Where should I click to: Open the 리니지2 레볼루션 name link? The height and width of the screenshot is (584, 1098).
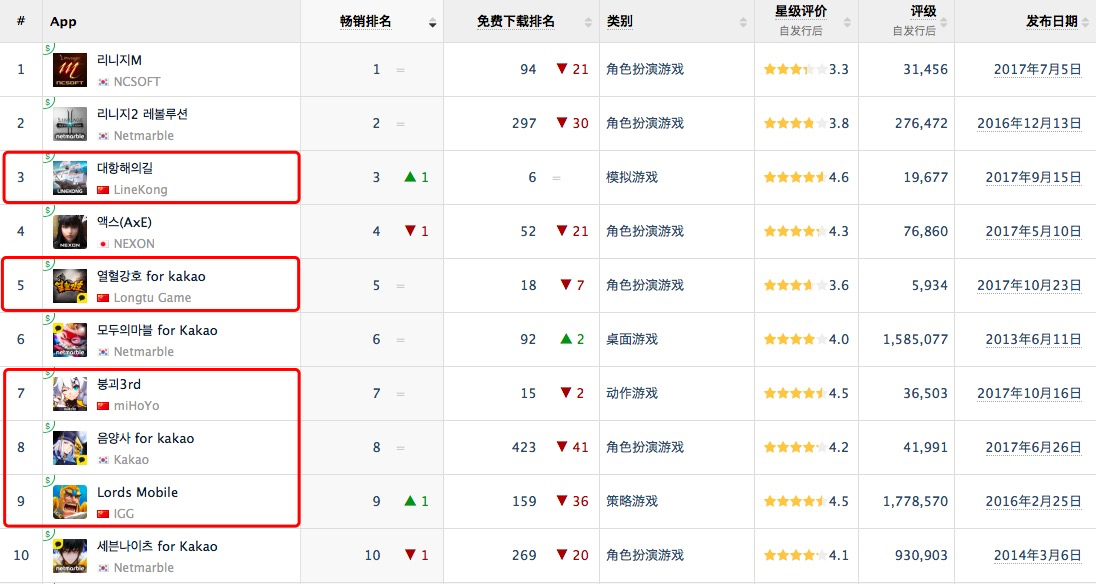(x=142, y=114)
